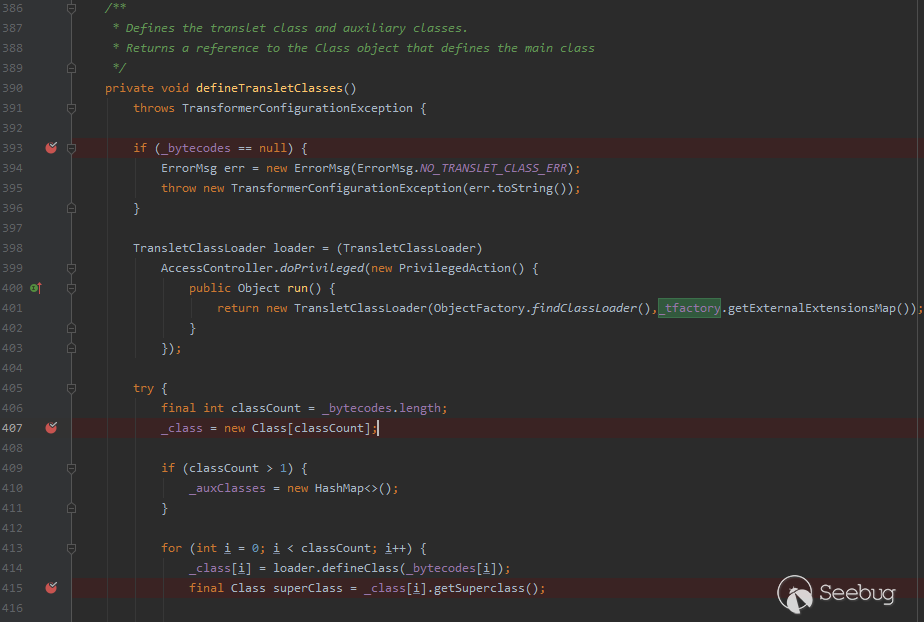Click line number 386 in the gutter
The height and width of the screenshot is (622, 924).
12,7
